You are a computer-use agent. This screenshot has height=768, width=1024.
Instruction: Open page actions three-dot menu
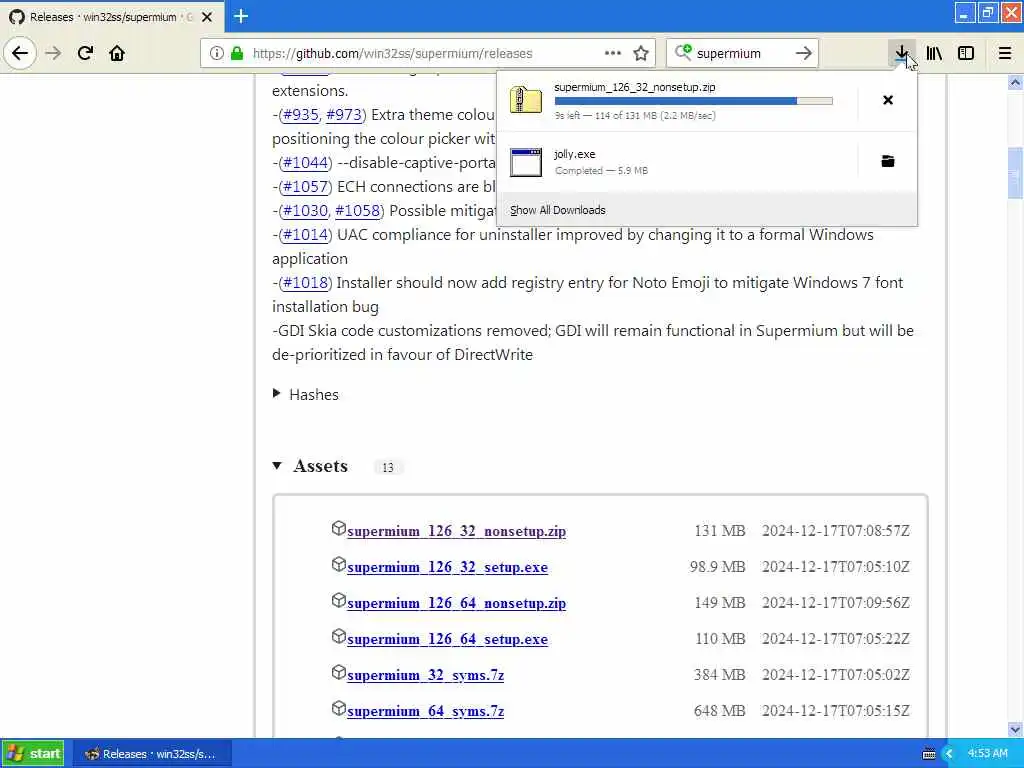click(x=613, y=53)
